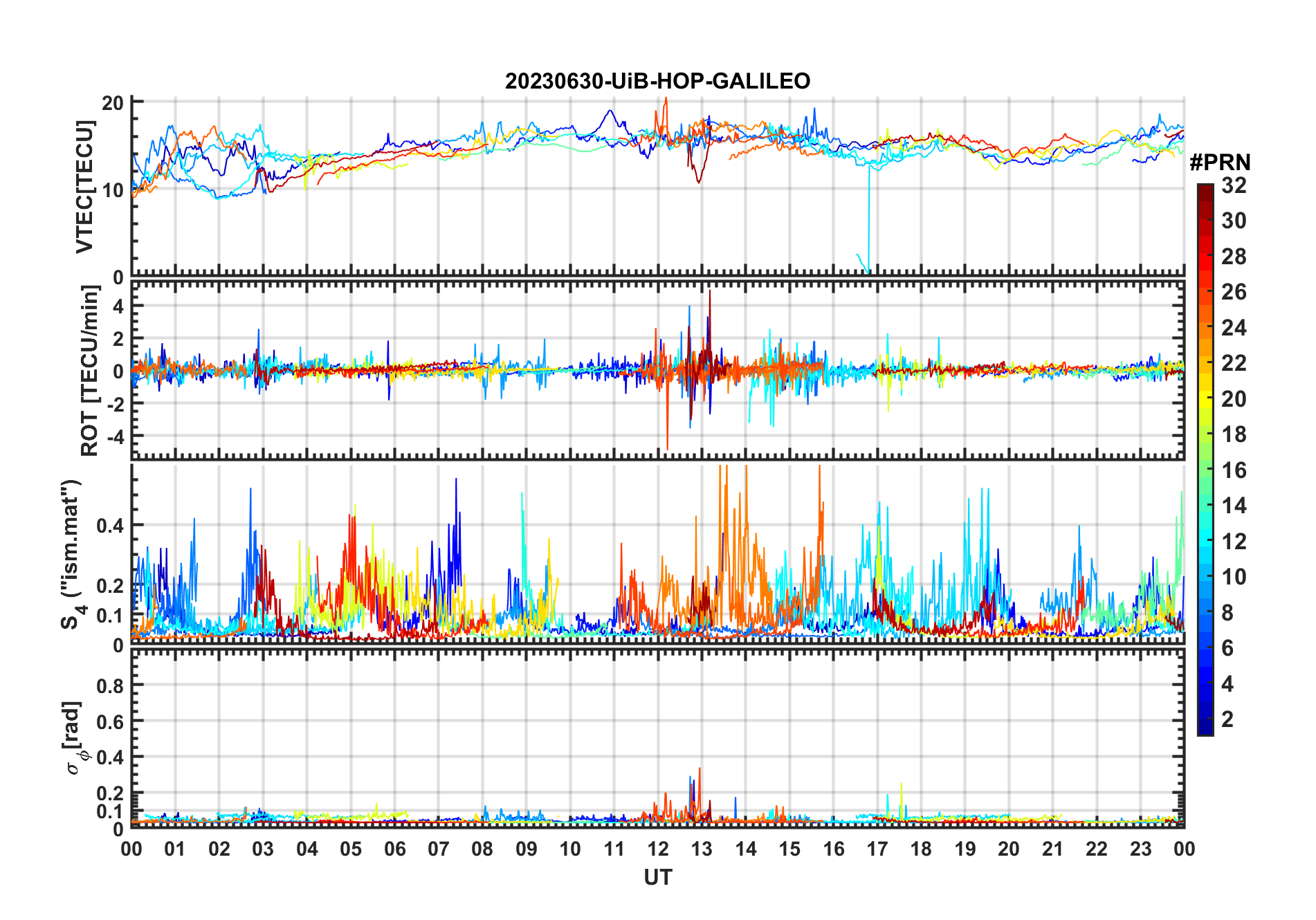Click PRN colorbar tick label 22
This screenshot has width=1316, height=920.
[x=1234, y=363]
